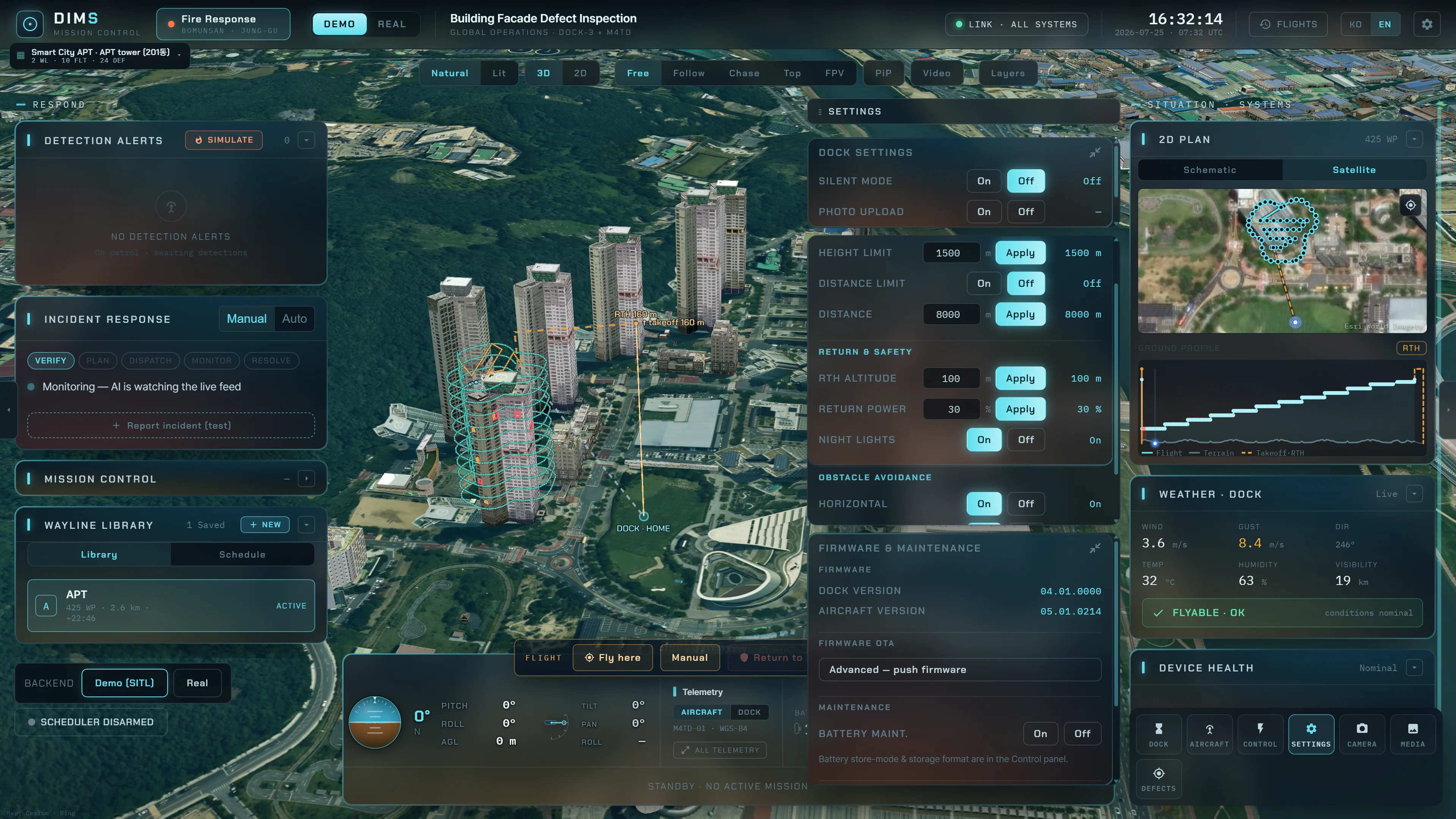1456x819 pixels.
Task: Turn Night Lights Off
Action: pyautogui.click(x=1026, y=440)
